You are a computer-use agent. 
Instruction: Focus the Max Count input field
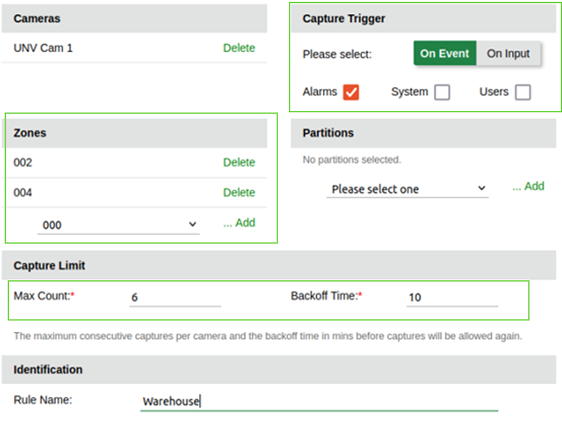pyautogui.click(x=175, y=297)
